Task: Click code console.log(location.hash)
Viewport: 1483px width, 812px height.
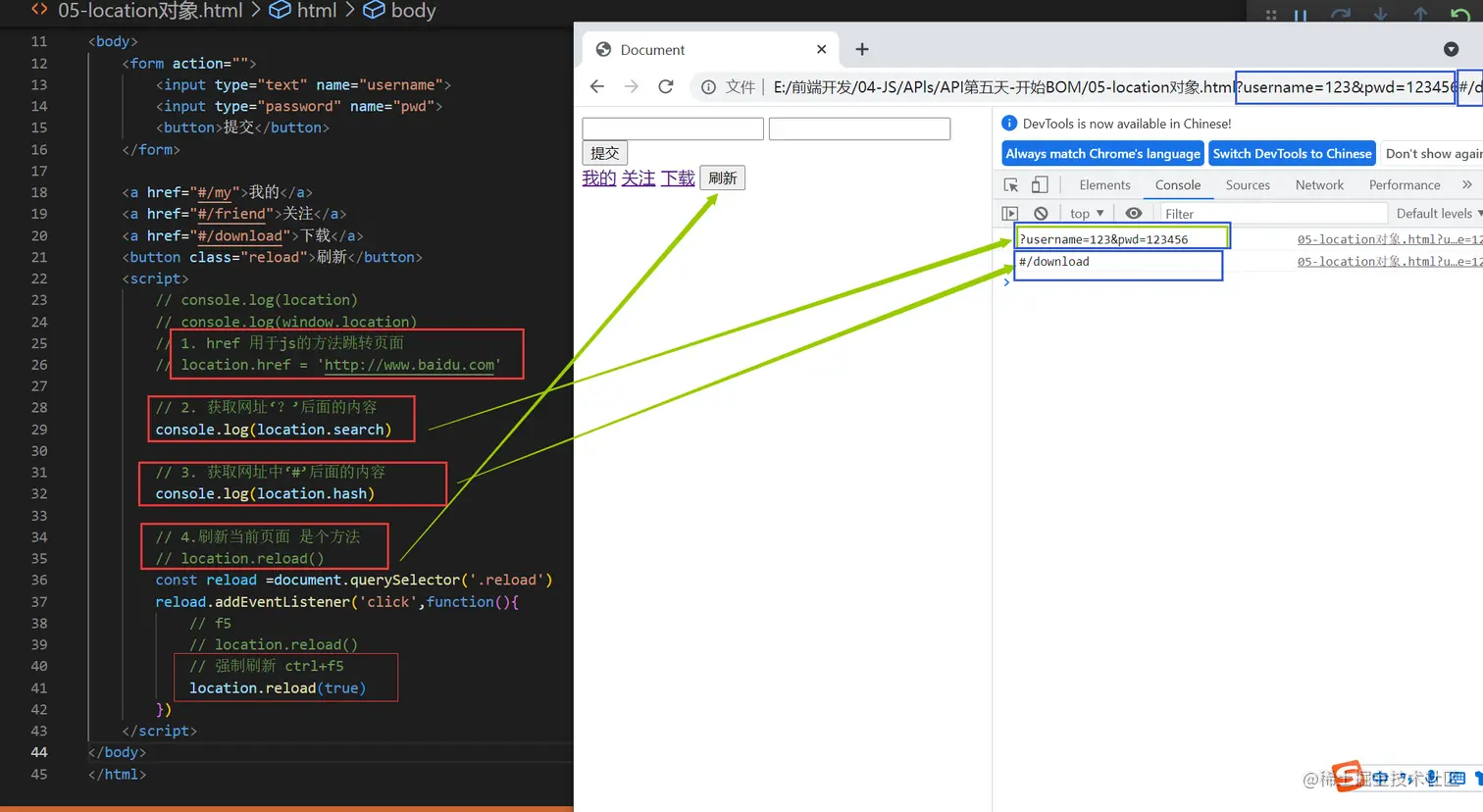Action: point(265,493)
